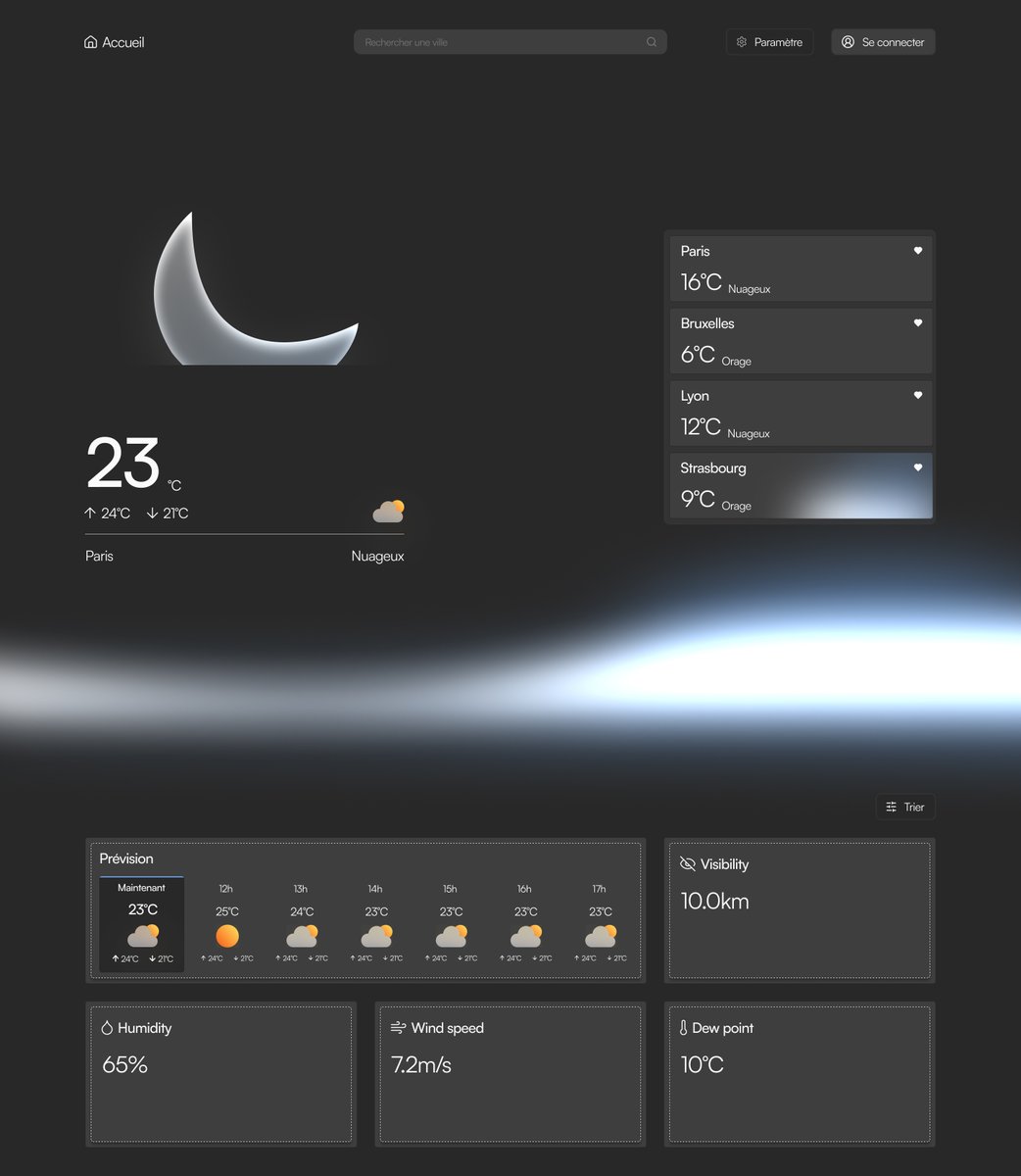Click the Paris label under the divider
This screenshot has height=1176, width=1021.
99,556
